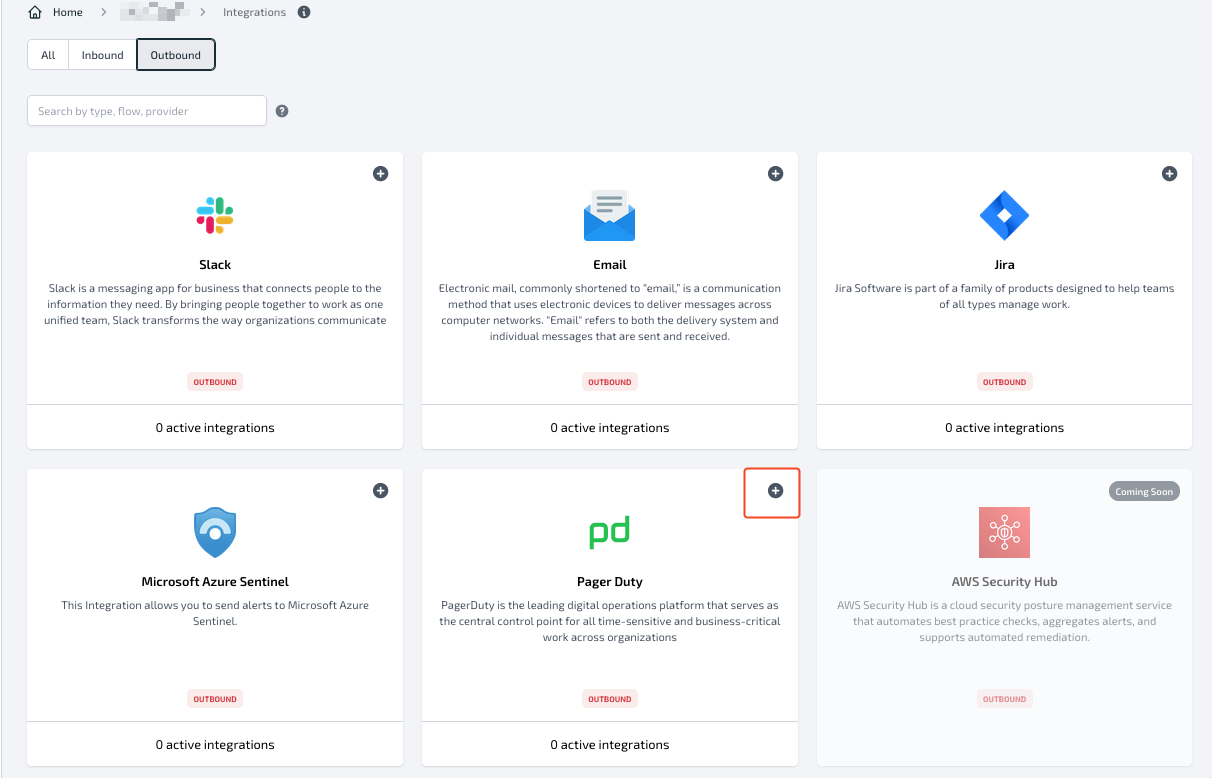The height and width of the screenshot is (778, 1212).
Task: Click the Pager Duty pd logo
Action: (x=610, y=533)
